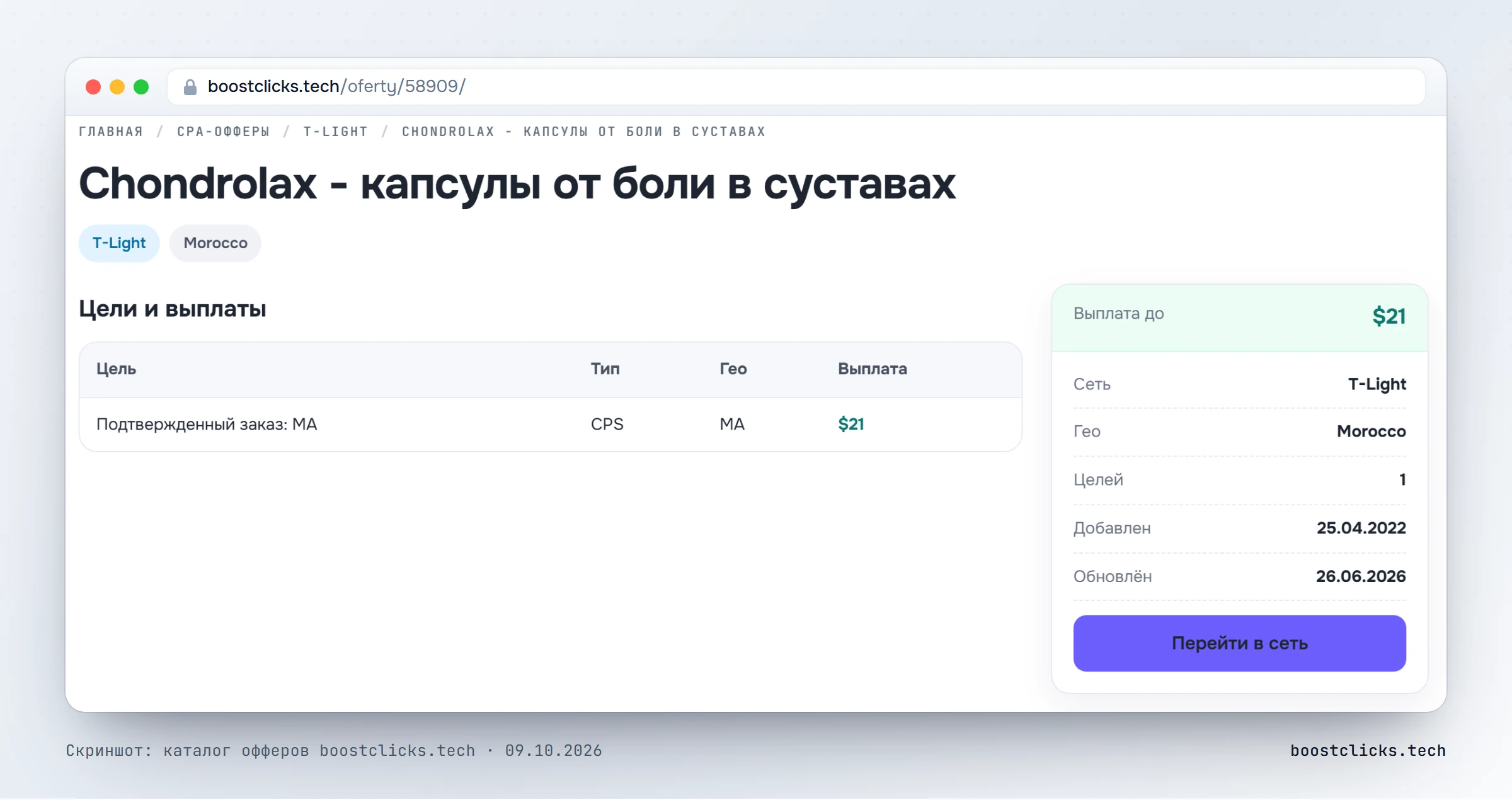Select the Подтвержденный заказ: MA cell
The width and height of the screenshot is (1512, 800).
click(x=207, y=425)
